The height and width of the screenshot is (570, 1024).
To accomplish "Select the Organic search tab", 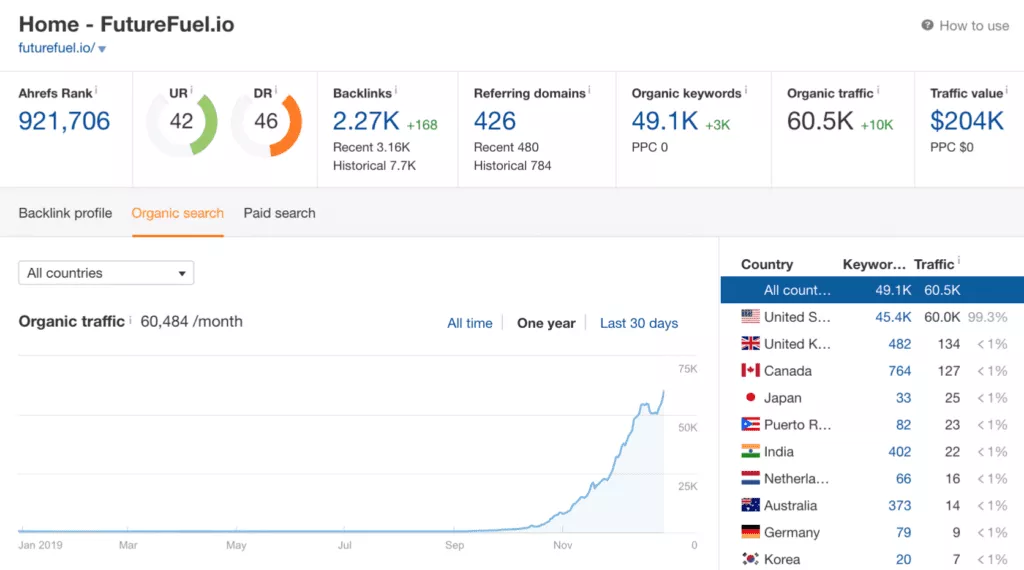I will [178, 213].
